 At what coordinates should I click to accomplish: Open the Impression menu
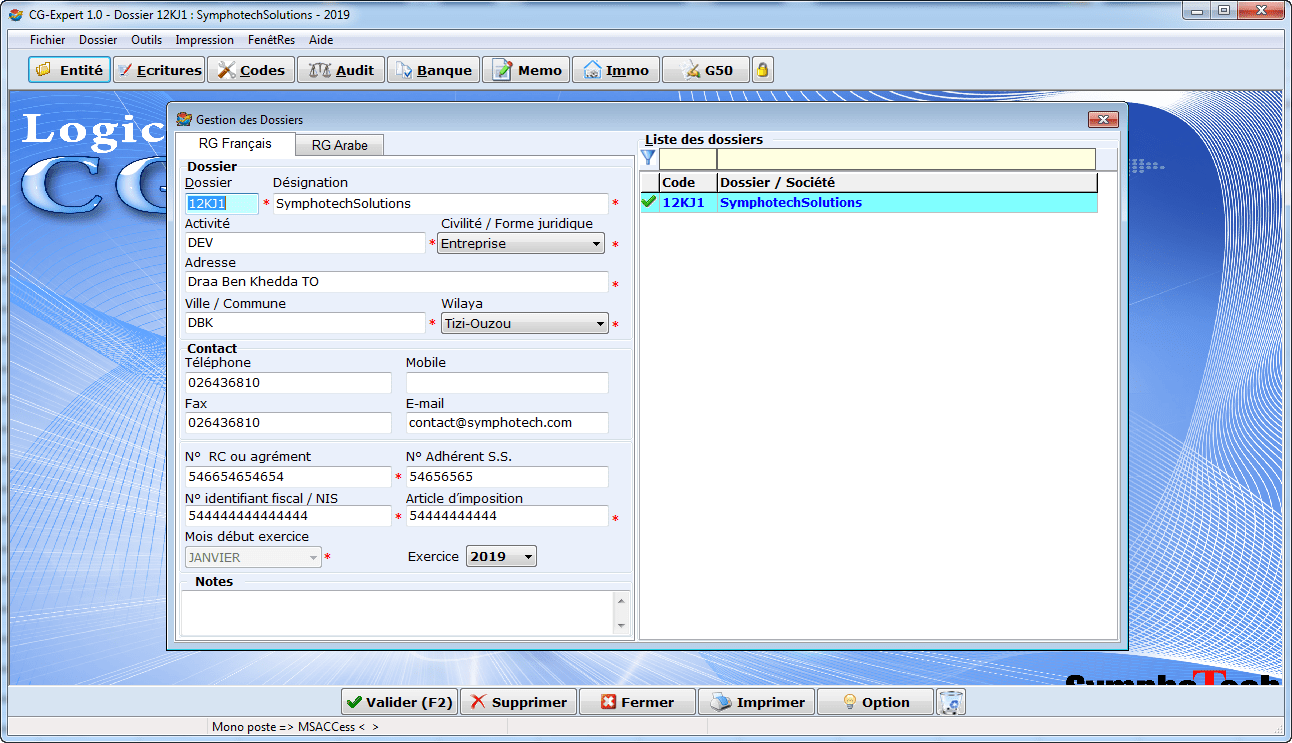point(204,40)
